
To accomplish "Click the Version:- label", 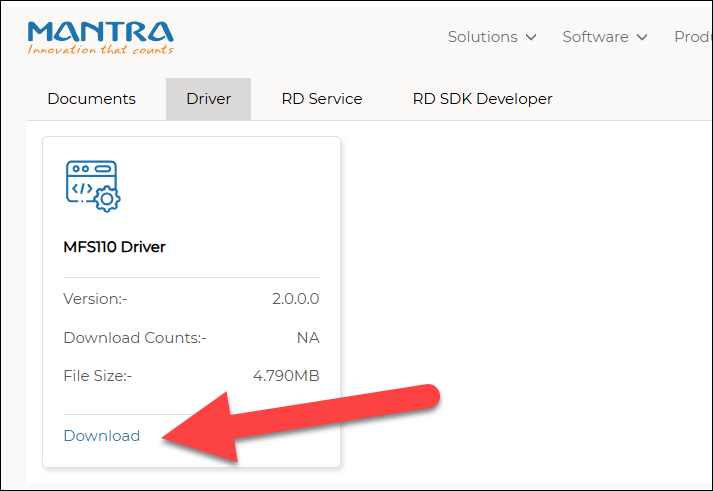I will point(95,299).
